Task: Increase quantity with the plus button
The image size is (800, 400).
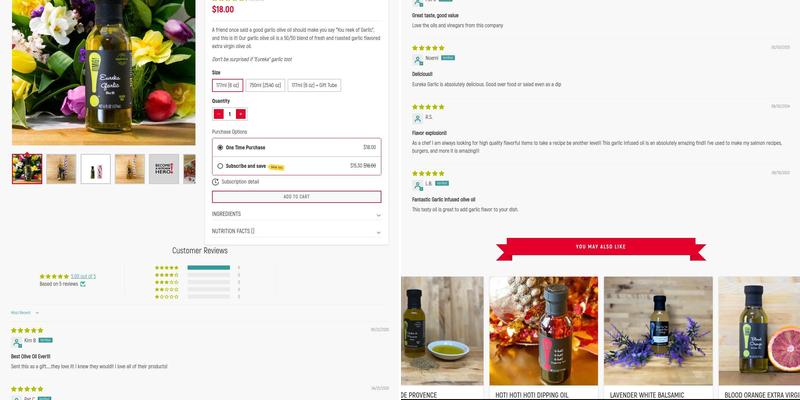Action: [240, 114]
